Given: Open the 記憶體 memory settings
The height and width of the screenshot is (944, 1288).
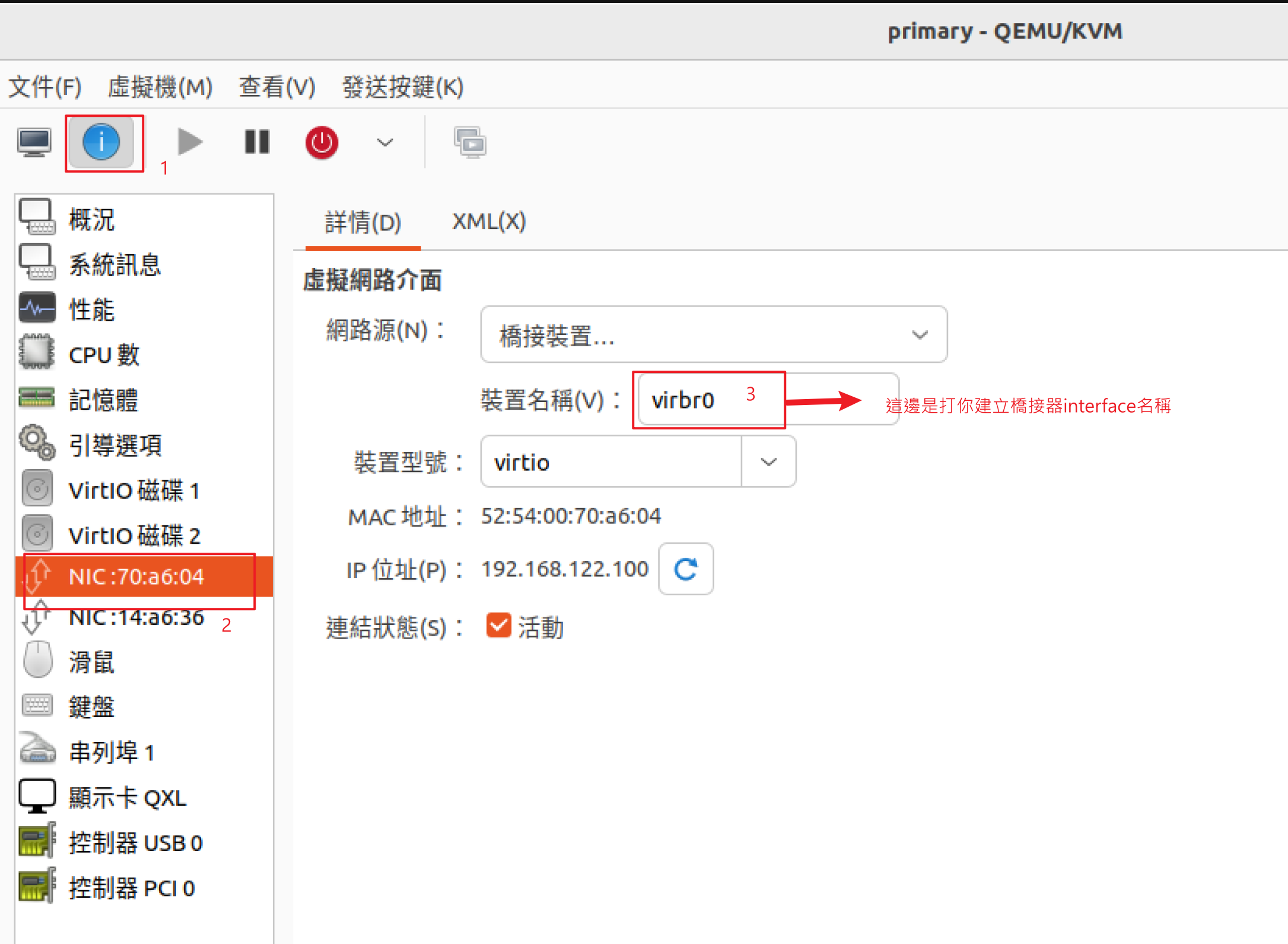Looking at the screenshot, I should coord(103,400).
